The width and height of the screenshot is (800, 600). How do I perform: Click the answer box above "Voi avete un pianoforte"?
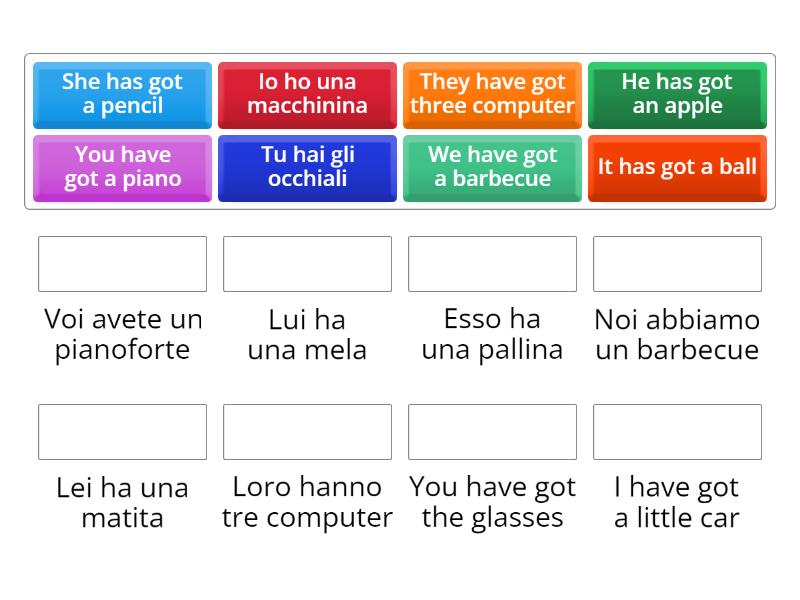(x=122, y=264)
